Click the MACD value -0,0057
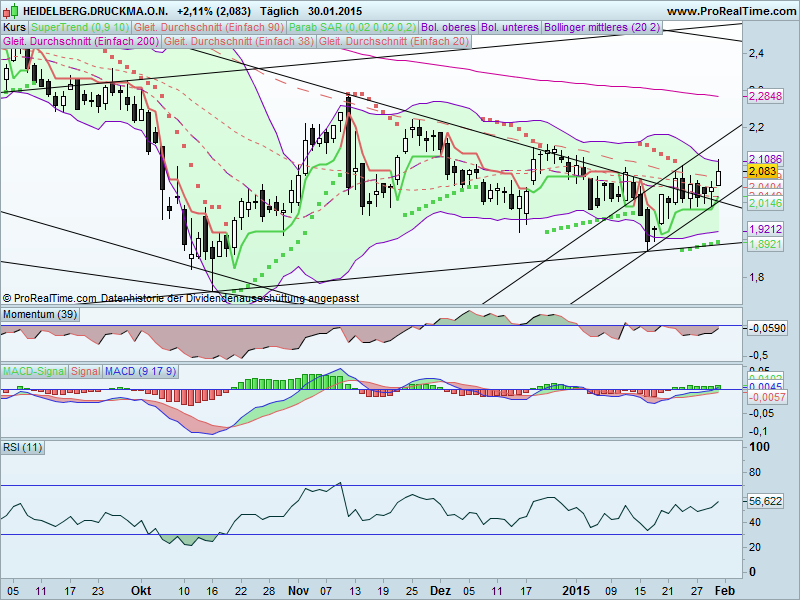 pos(767,397)
